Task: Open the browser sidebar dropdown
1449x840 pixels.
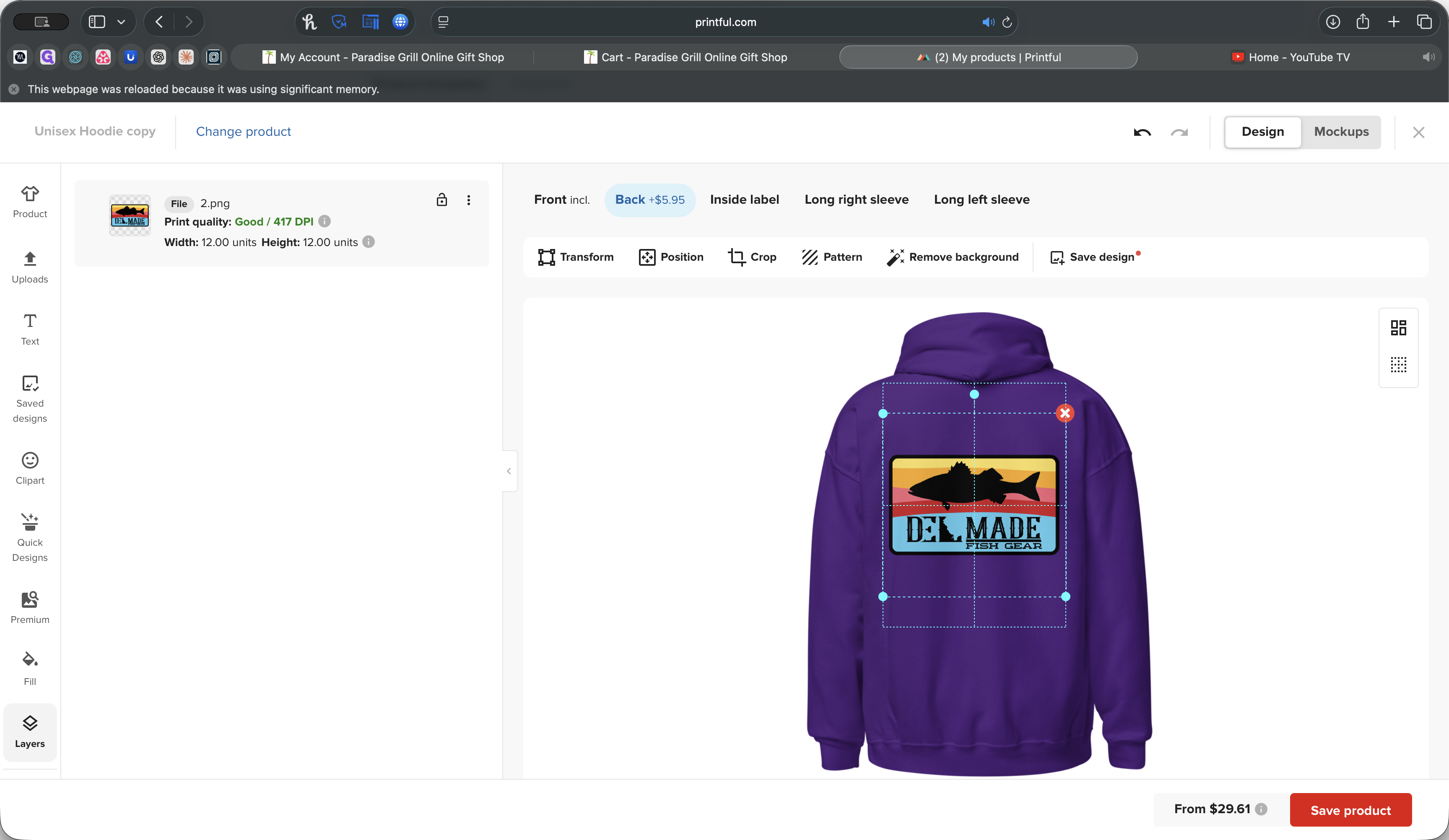Action: pos(121,22)
